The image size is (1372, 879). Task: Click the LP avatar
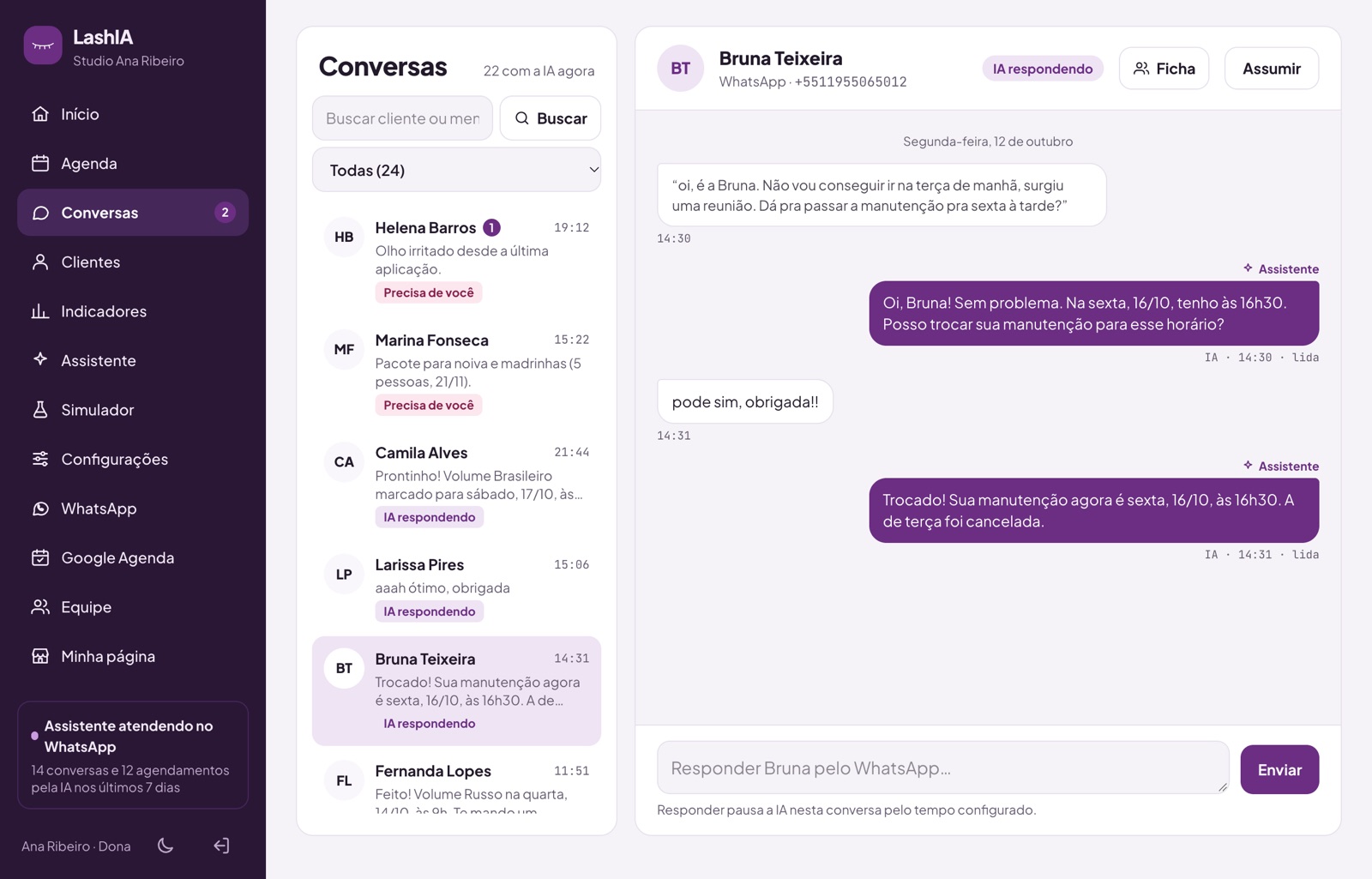point(344,574)
